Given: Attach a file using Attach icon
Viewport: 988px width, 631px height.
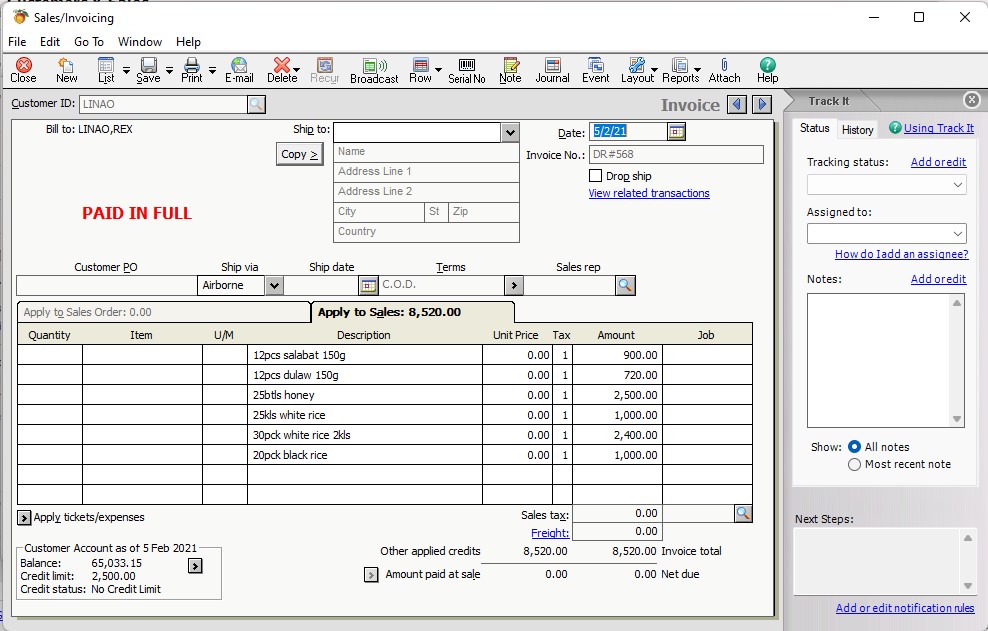Looking at the screenshot, I should [x=725, y=70].
